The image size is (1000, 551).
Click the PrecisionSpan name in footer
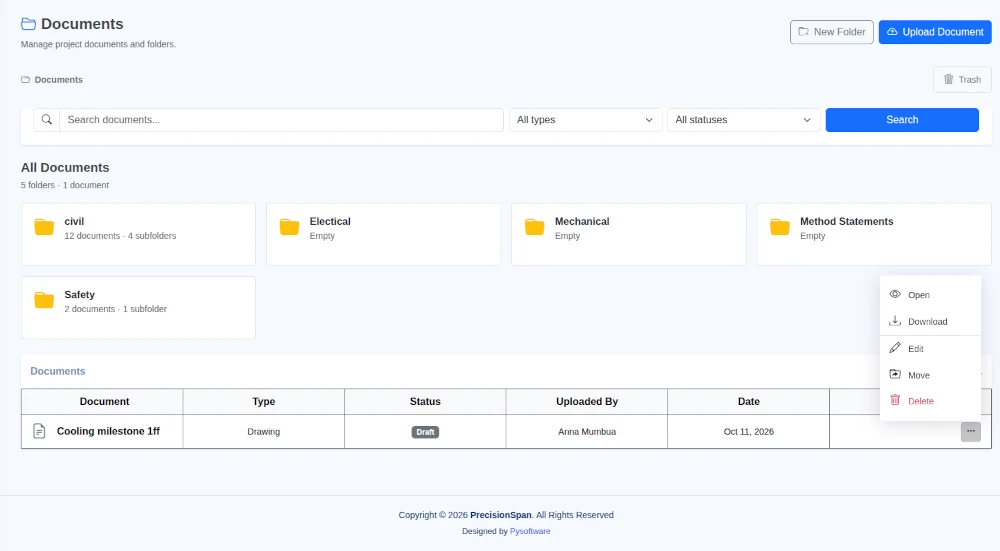point(501,515)
